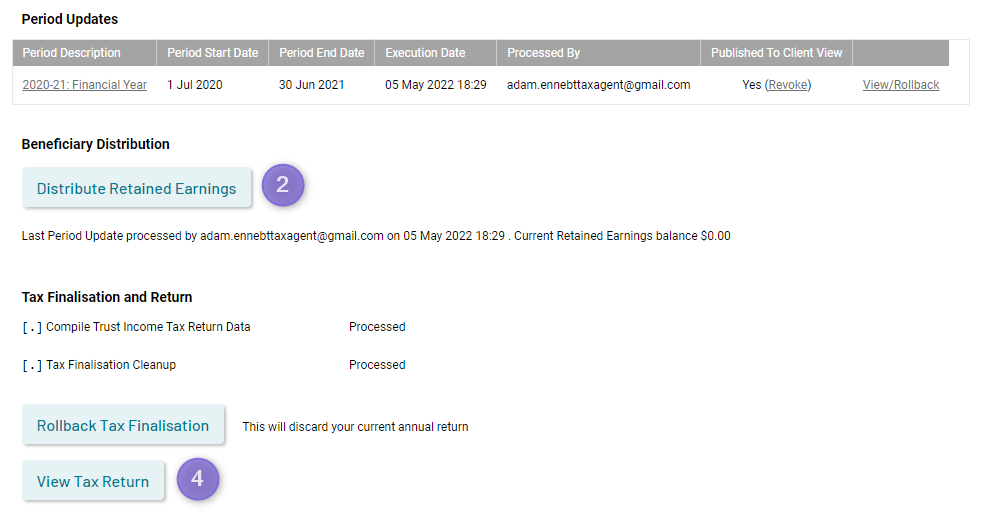Click the 1 Jul 2020 start date cell

coord(195,85)
